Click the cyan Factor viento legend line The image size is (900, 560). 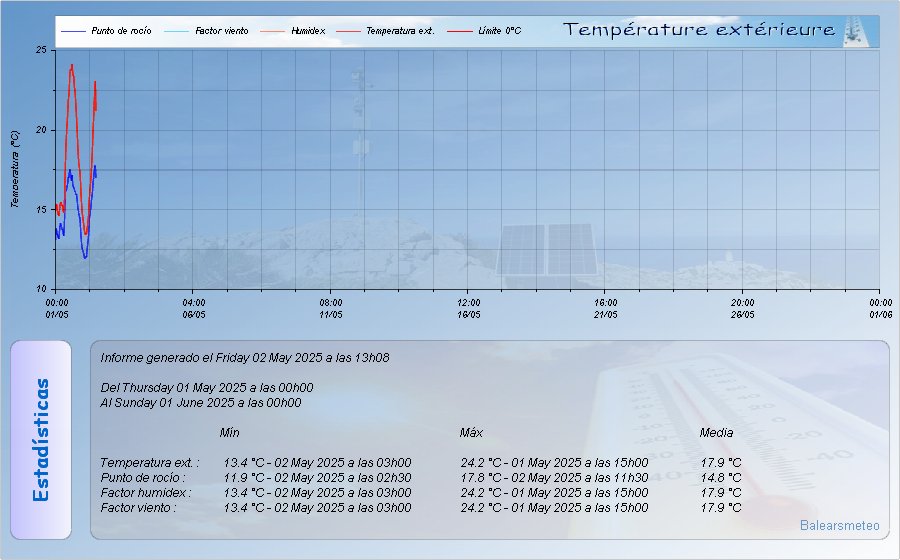(x=176, y=31)
